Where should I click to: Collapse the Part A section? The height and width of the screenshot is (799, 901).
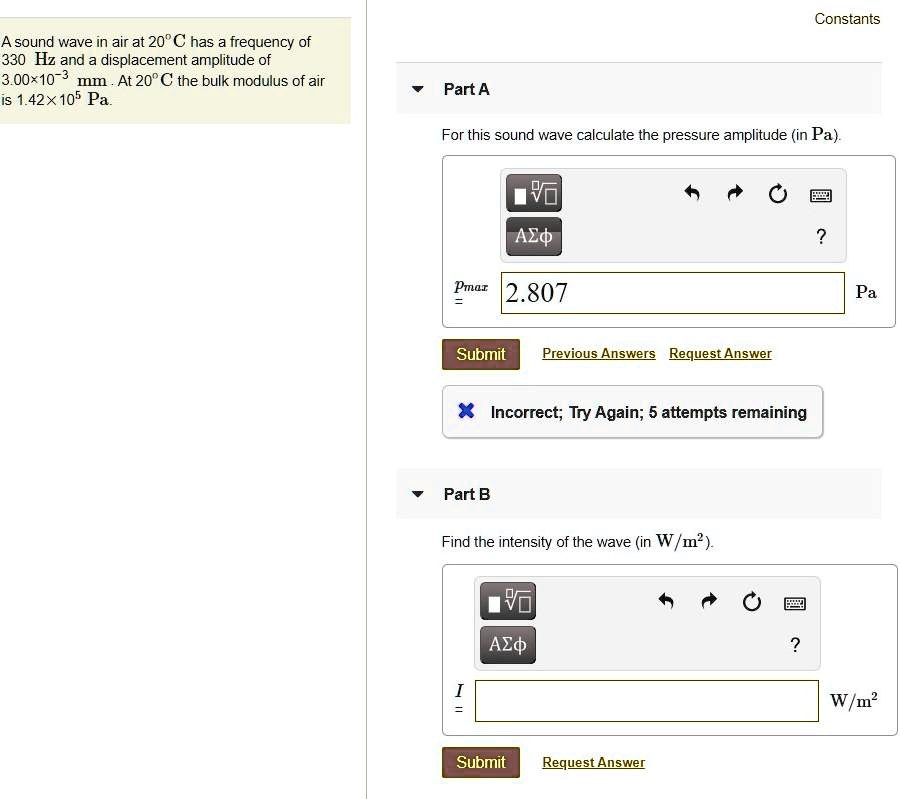tap(417, 89)
